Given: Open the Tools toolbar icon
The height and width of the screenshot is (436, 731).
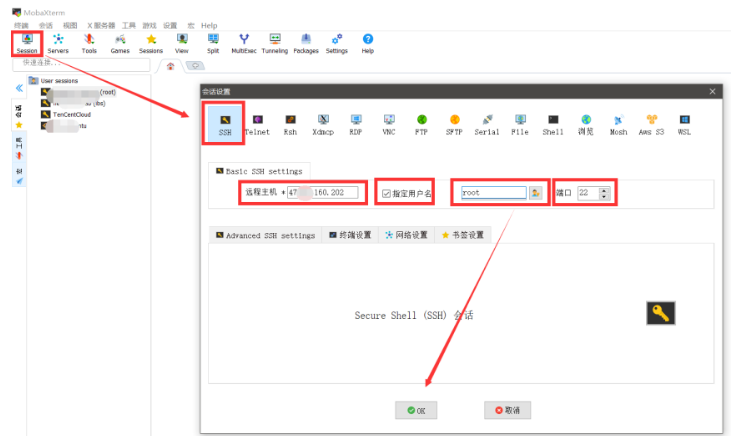Looking at the screenshot, I should (89, 44).
